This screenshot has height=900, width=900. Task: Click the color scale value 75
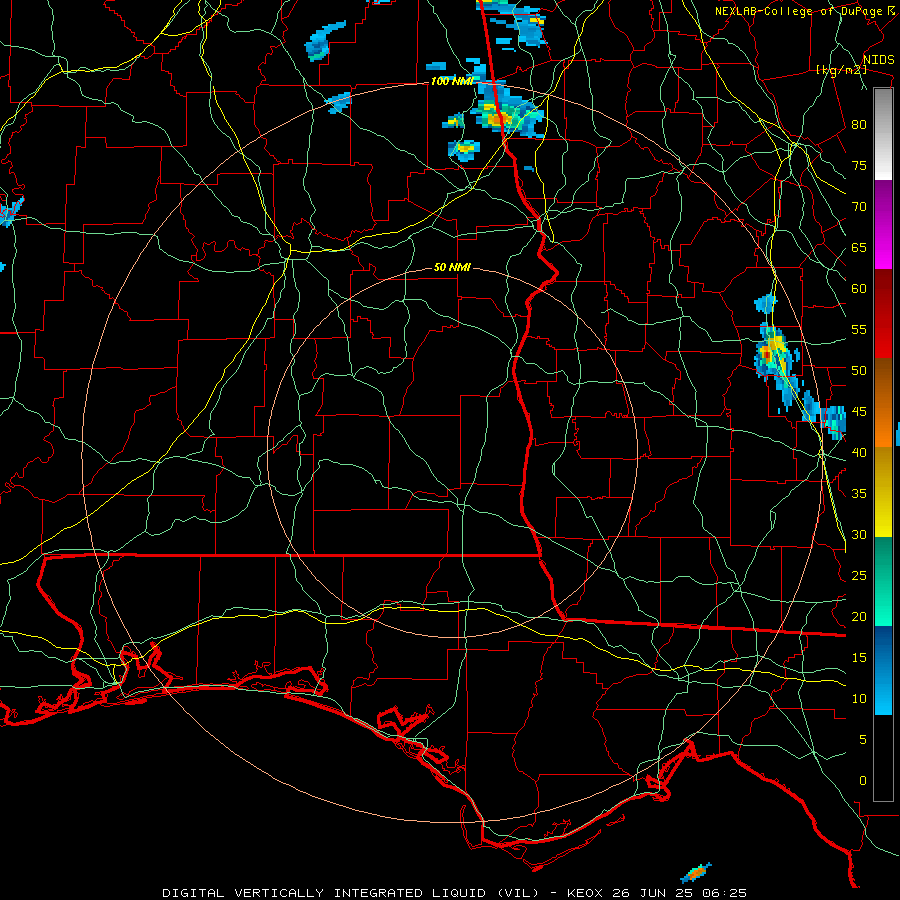point(859,165)
